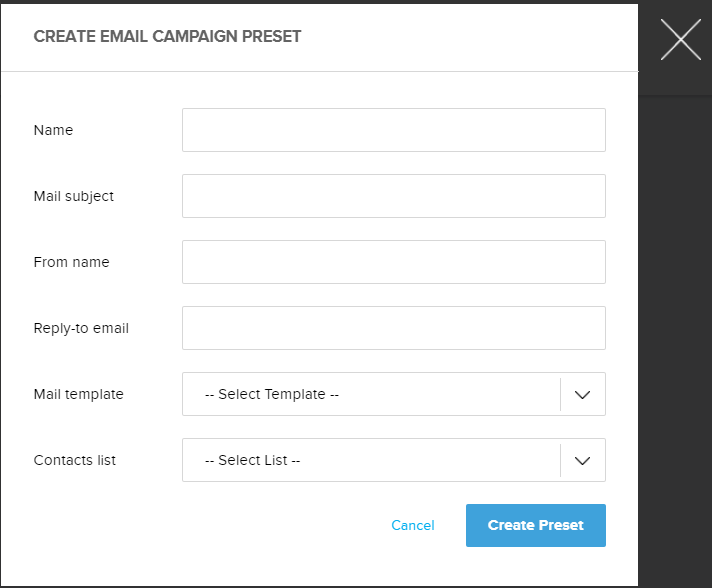Click the Reply-to email label
This screenshot has width=712, height=588.
coord(81,328)
